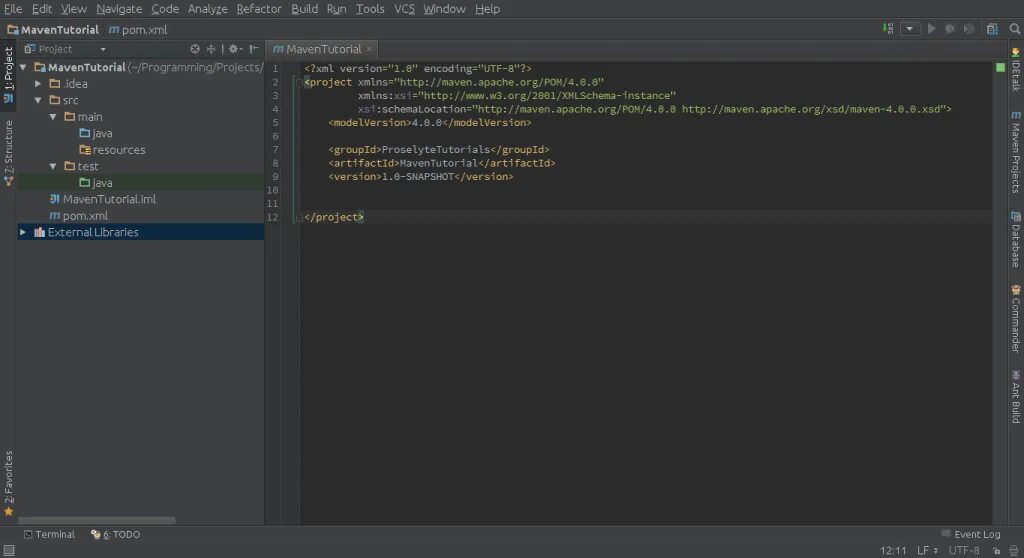Close the MavenTutorial editor tab
Image resolution: width=1024 pixels, height=558 pixels.
(x=370, y=49)
